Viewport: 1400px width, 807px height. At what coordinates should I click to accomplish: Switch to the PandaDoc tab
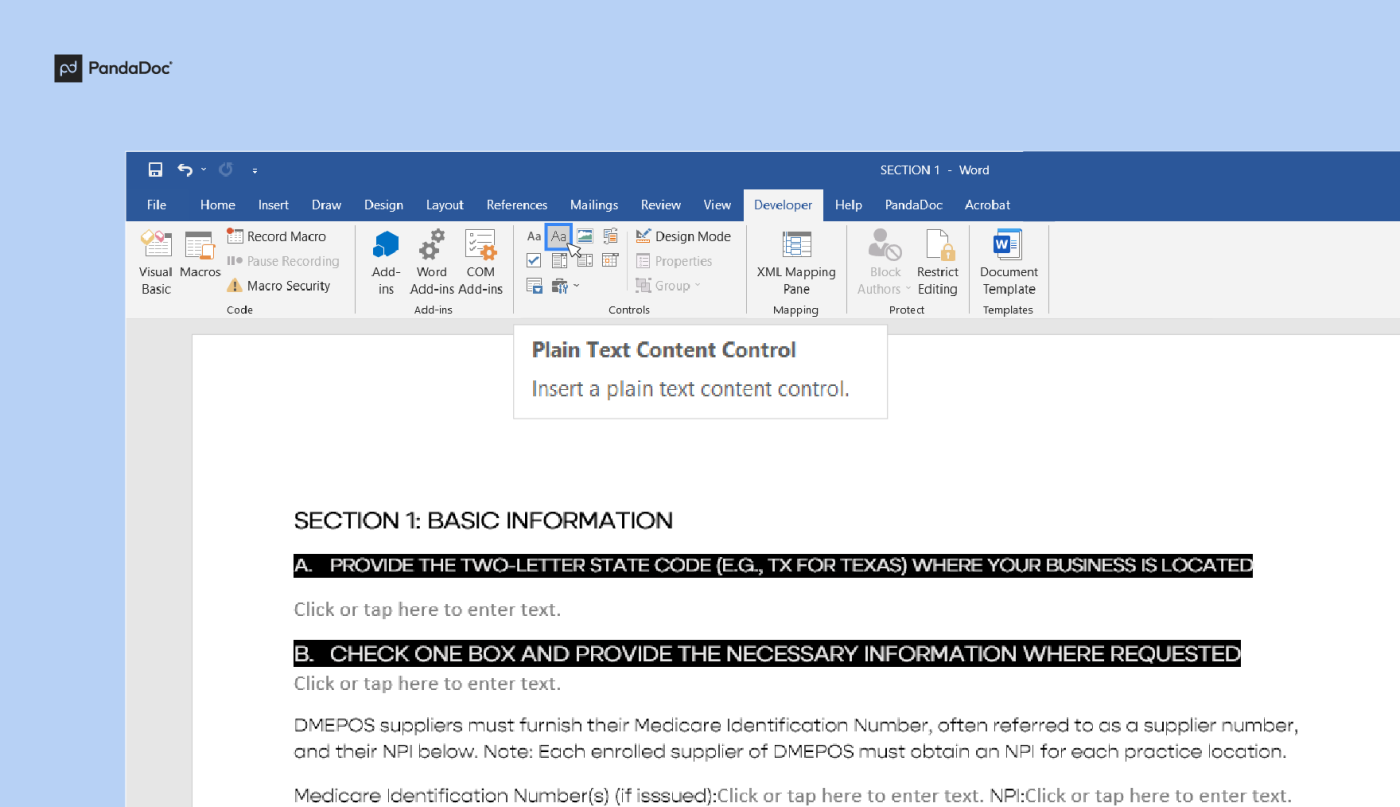tap(914, 205)
